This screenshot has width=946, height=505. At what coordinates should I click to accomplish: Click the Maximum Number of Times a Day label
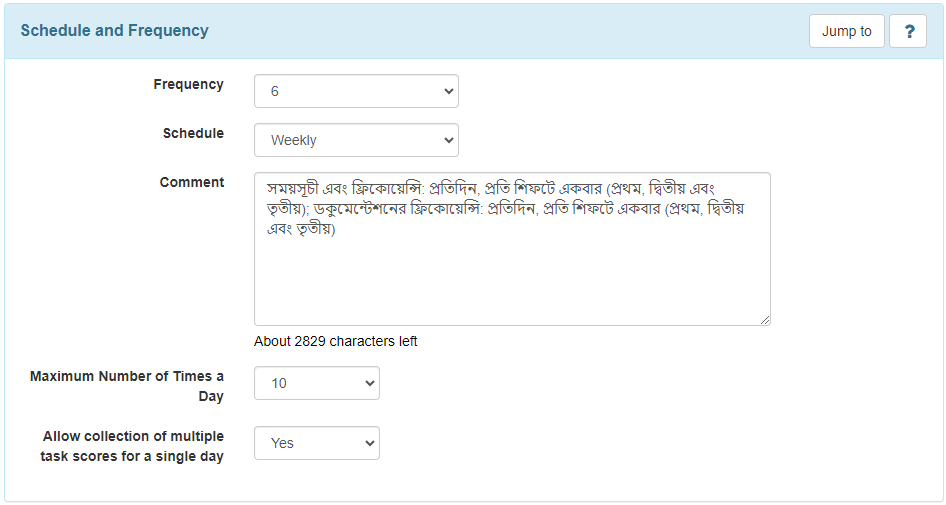point(127,386)
